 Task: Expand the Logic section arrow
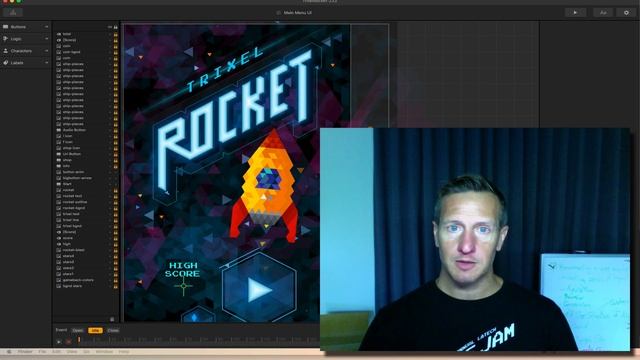47,39
